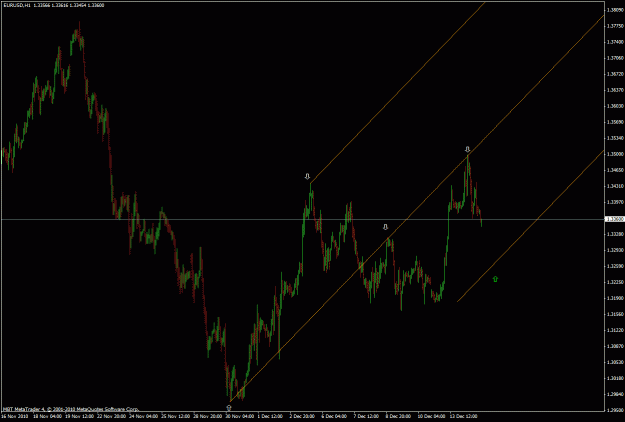Click the 1.35000 price scale label
The width and height of the screenshot is (625, 422).
615,154
